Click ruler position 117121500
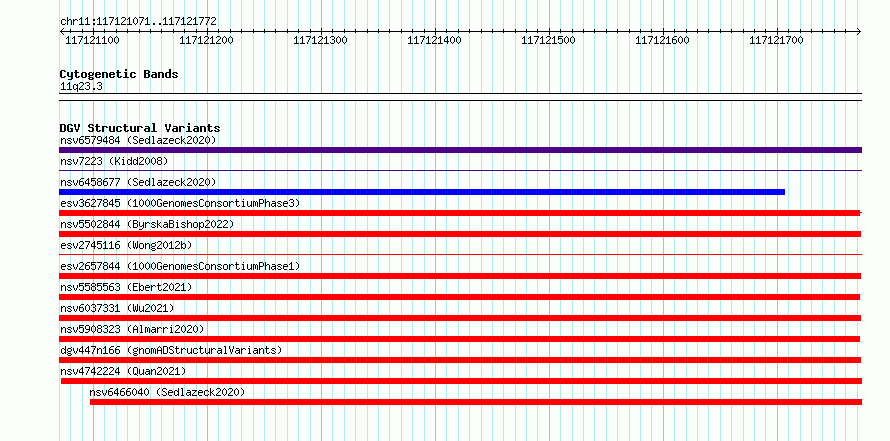Image resolution: width=890 pixels, height=441 pixels. pyautogui.click(x=548, y=40)
